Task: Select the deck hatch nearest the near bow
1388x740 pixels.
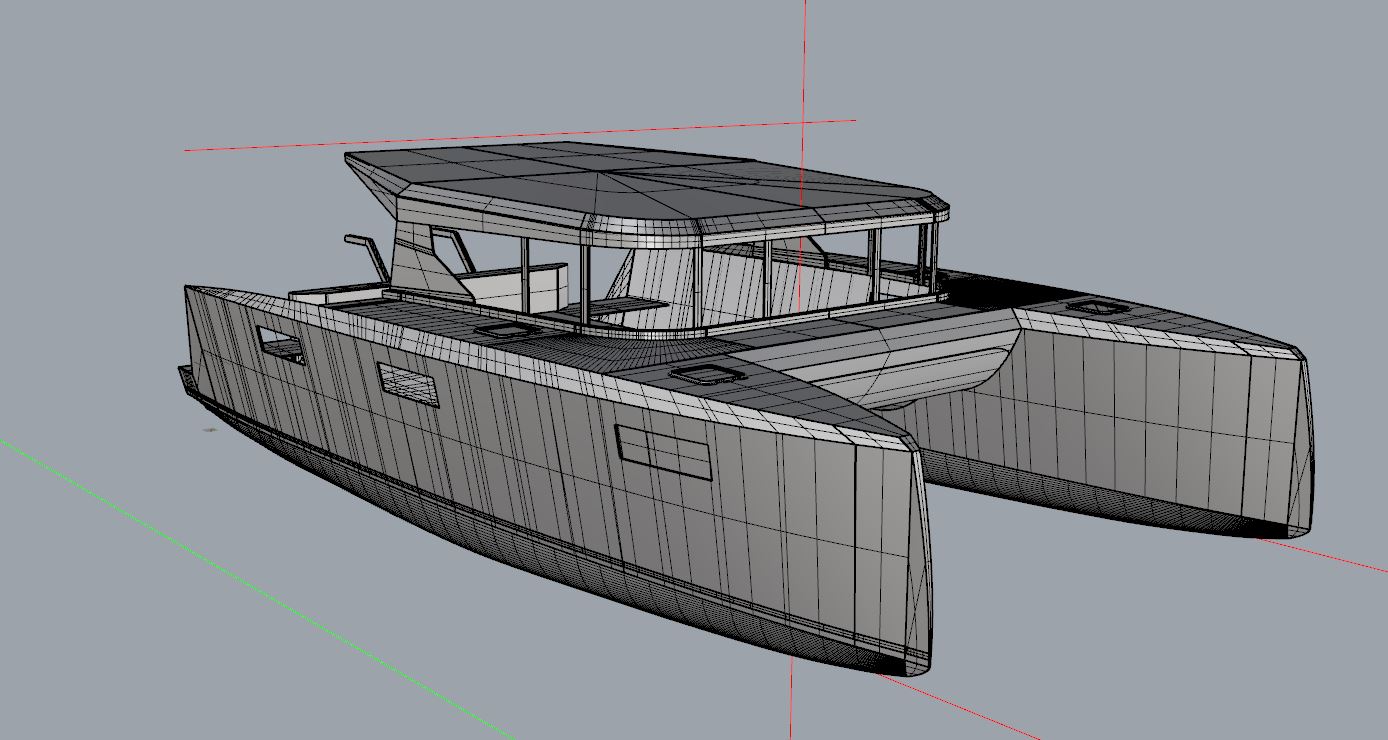Action: point(708,374)
